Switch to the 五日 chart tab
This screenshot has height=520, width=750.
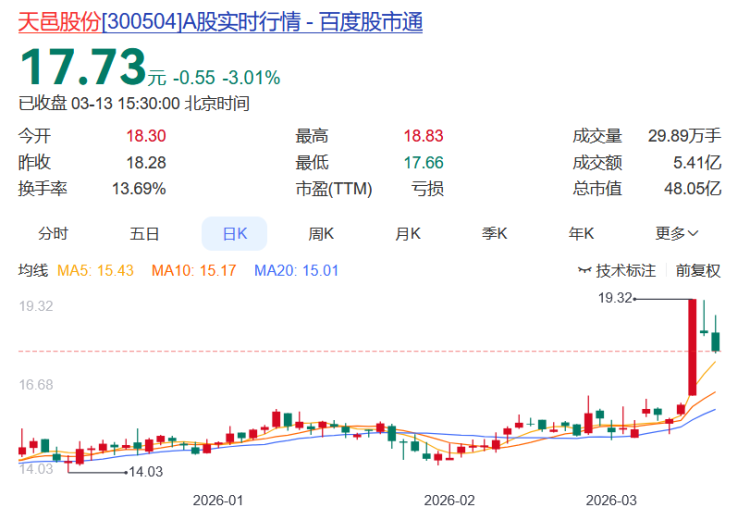(144, 234)
